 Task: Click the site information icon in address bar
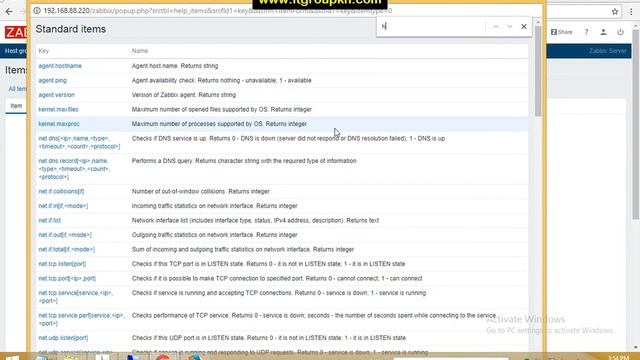[37, 11]
